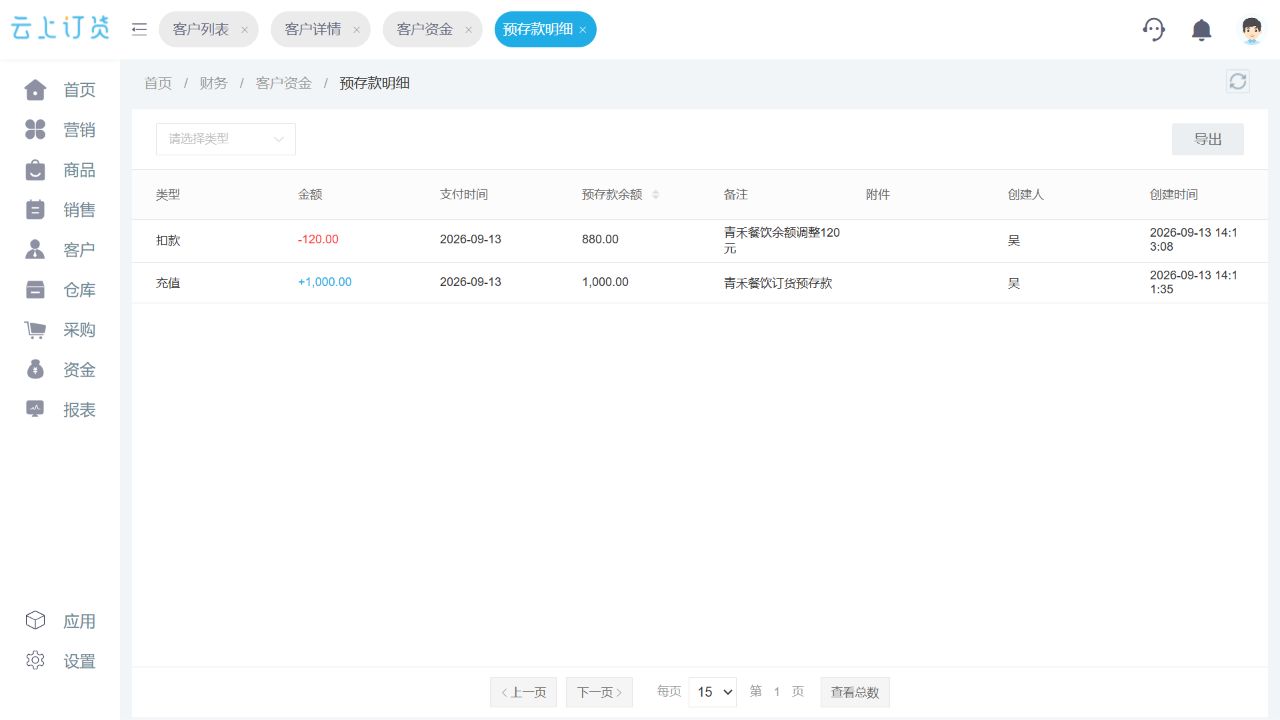Viewport: 1280px width, 720px height.
Task: Click the 客户资金 breadcrumb link
Action: [284, 83]
